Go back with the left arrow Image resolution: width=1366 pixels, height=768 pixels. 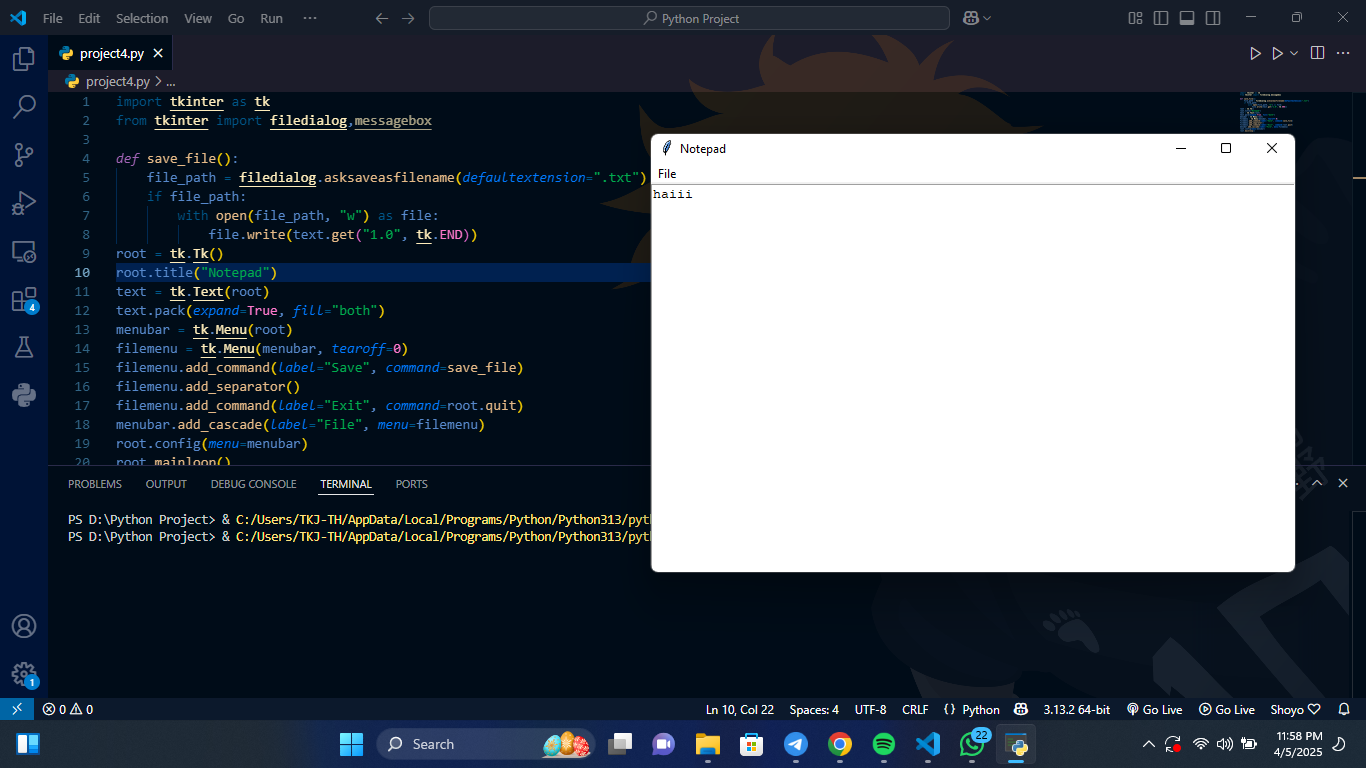(x=381, y=18)
